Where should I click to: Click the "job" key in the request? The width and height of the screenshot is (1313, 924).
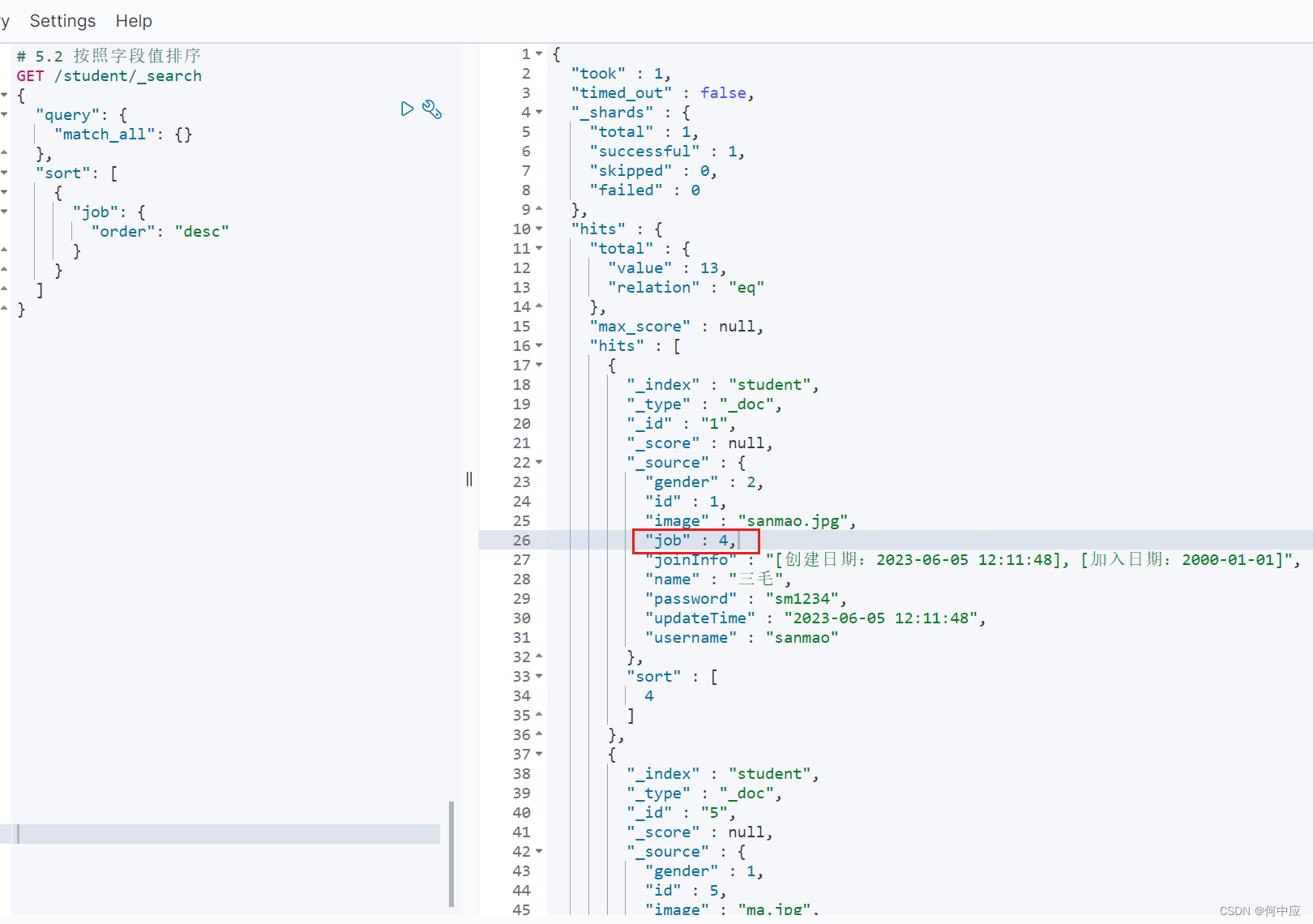coord(96,212)
